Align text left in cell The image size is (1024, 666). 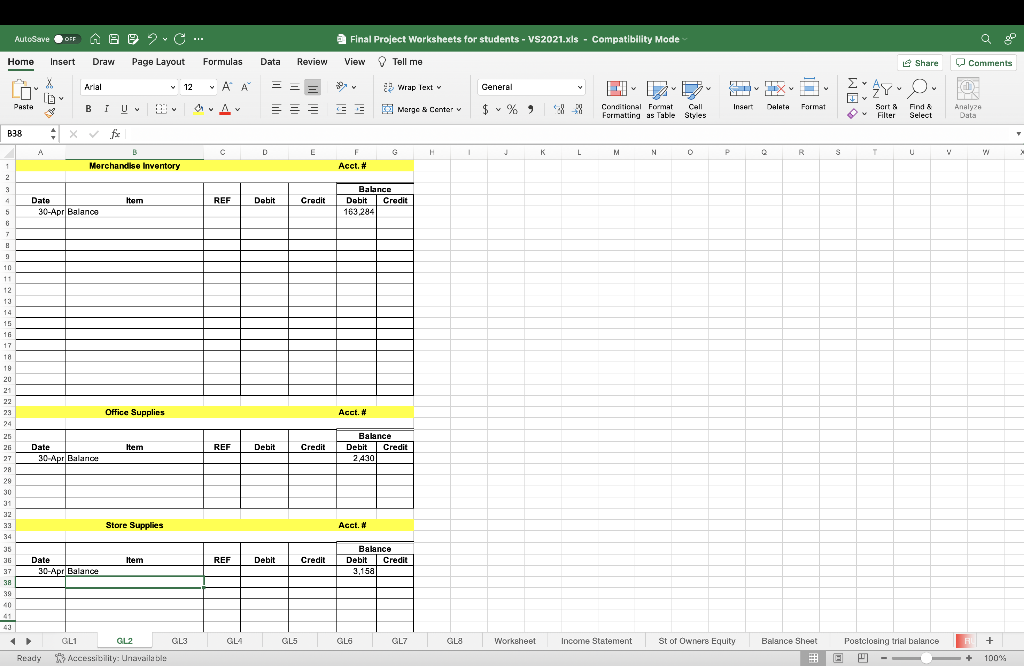tap(276, 109)
